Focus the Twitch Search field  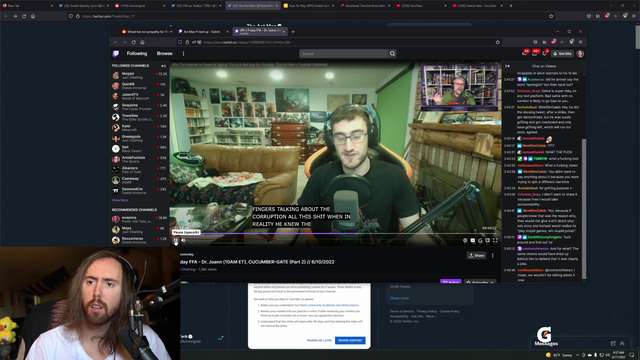click(344, 53)
